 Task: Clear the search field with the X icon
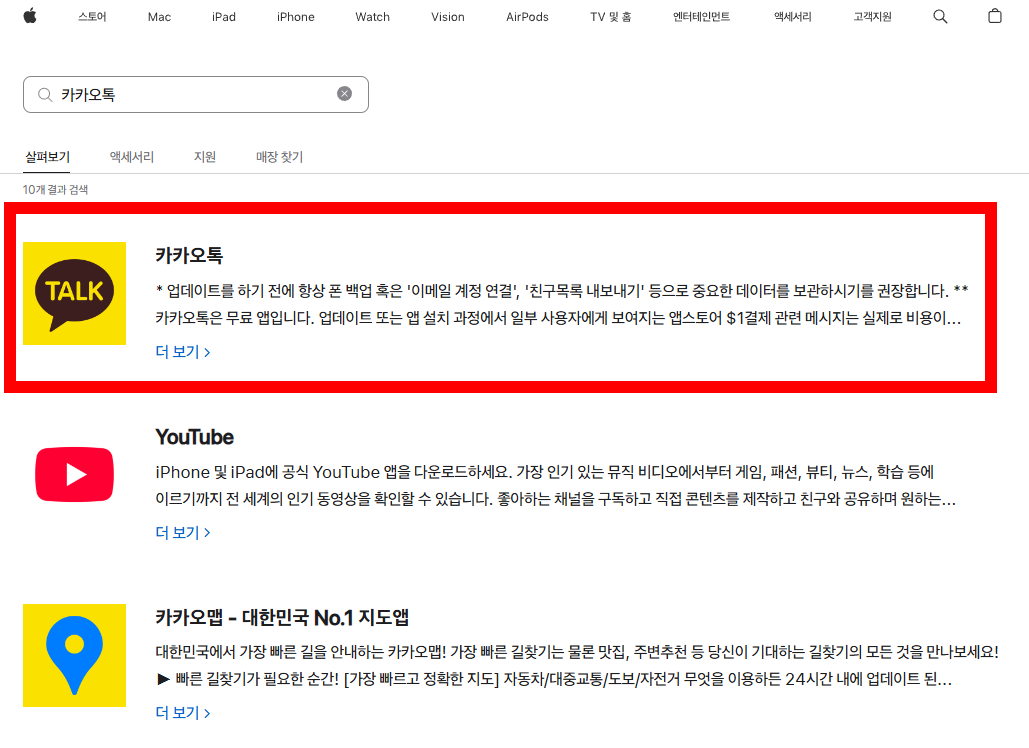pyautogui.click(x=345, y=94)
